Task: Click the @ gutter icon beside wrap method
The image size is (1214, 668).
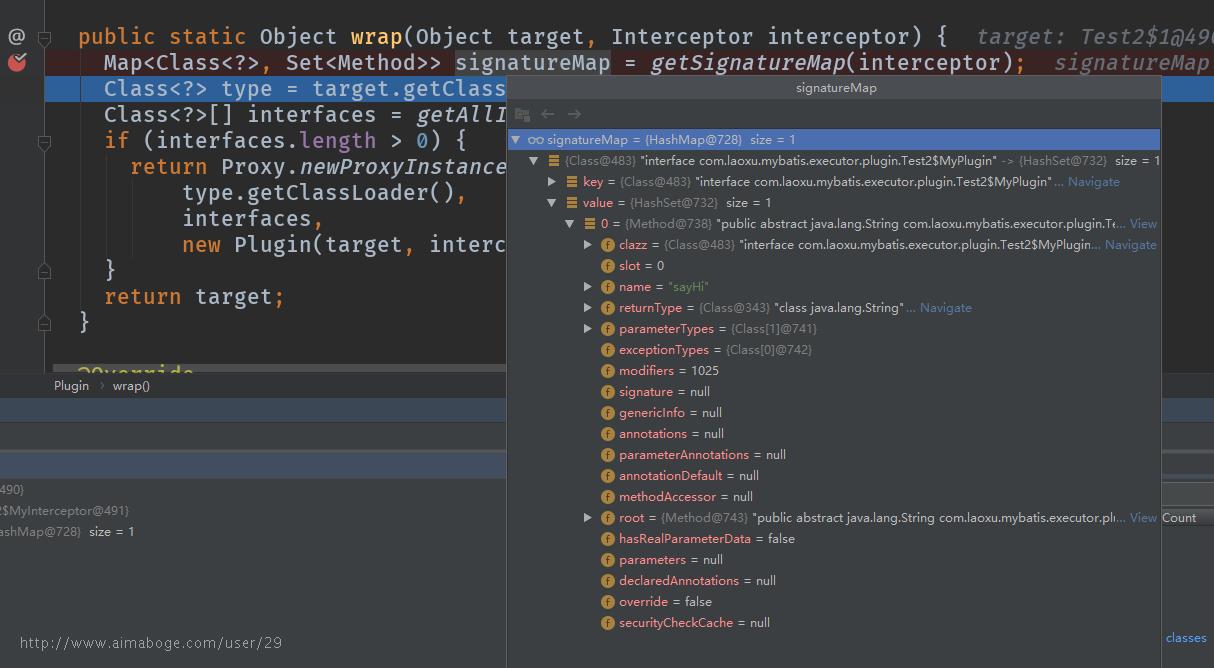Action: 17,36
